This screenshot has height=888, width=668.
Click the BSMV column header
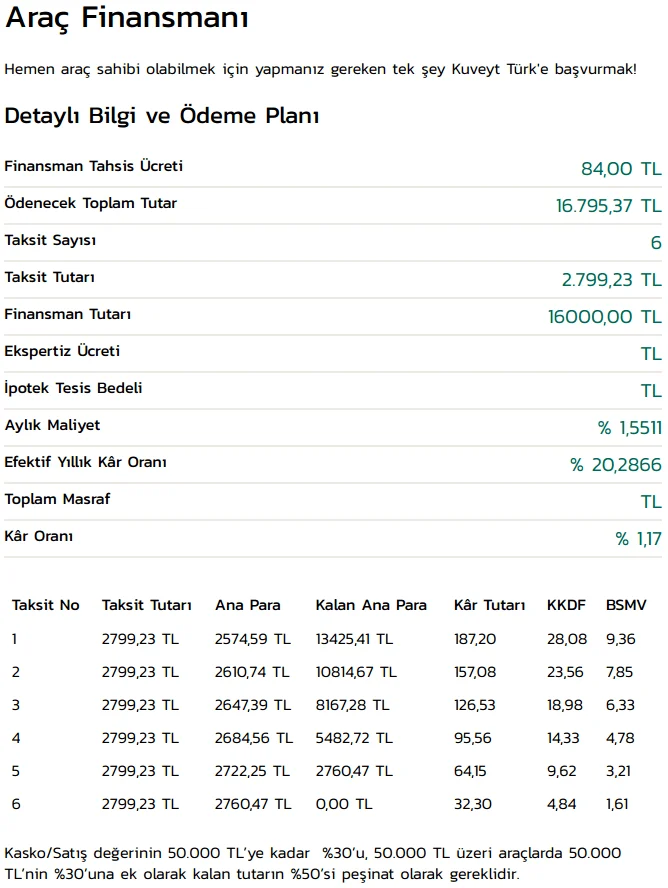(626, 605)
